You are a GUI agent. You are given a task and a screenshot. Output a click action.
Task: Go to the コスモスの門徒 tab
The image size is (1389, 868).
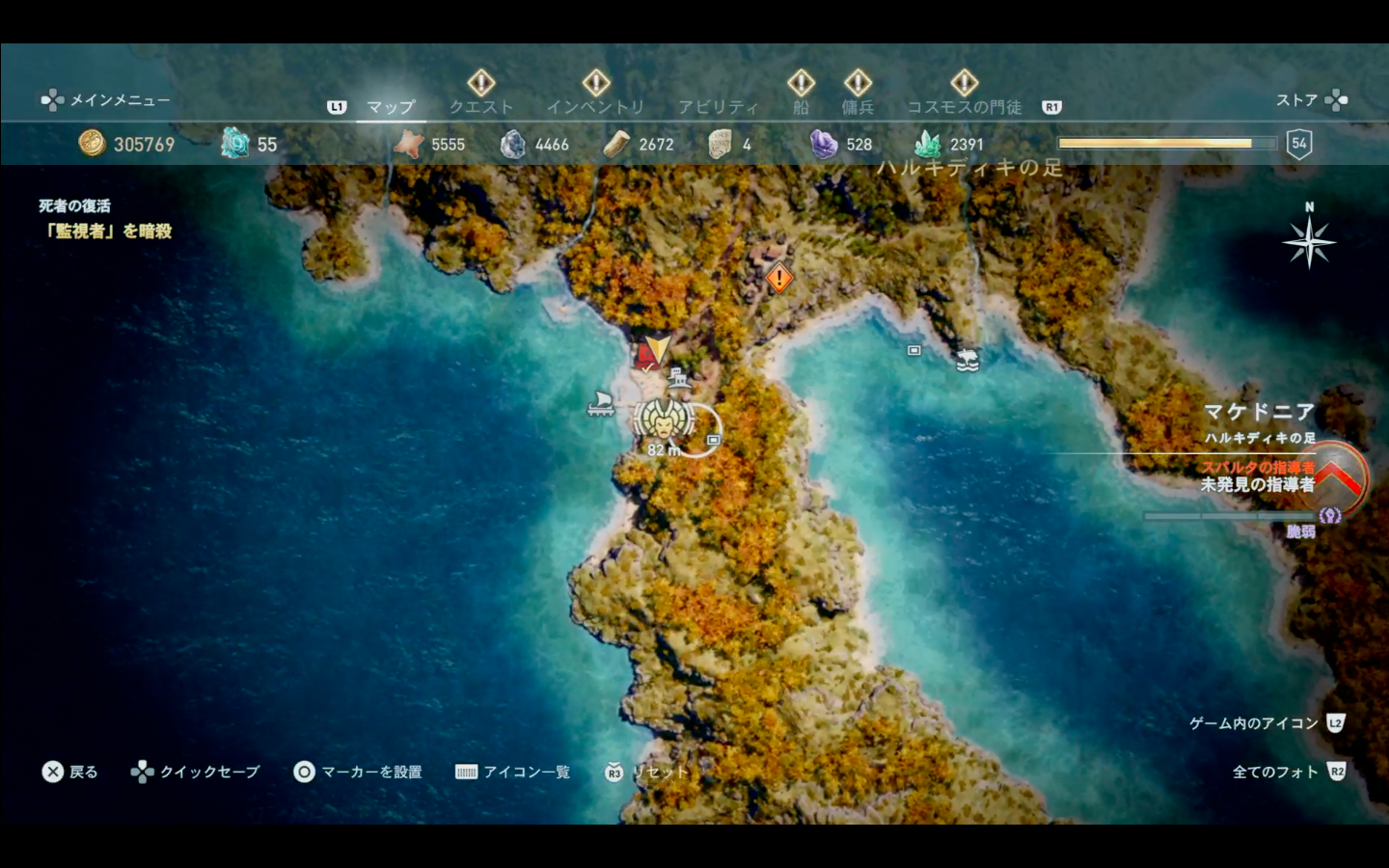click(964, 107)
